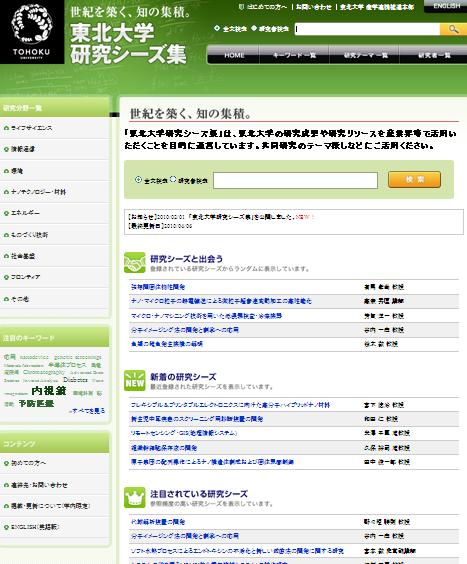This screenshot has width=467, height=564.
Task: Open フレキシブル＆プリンタブルエレクトロニクス seed link
Action: click(231, 405)
